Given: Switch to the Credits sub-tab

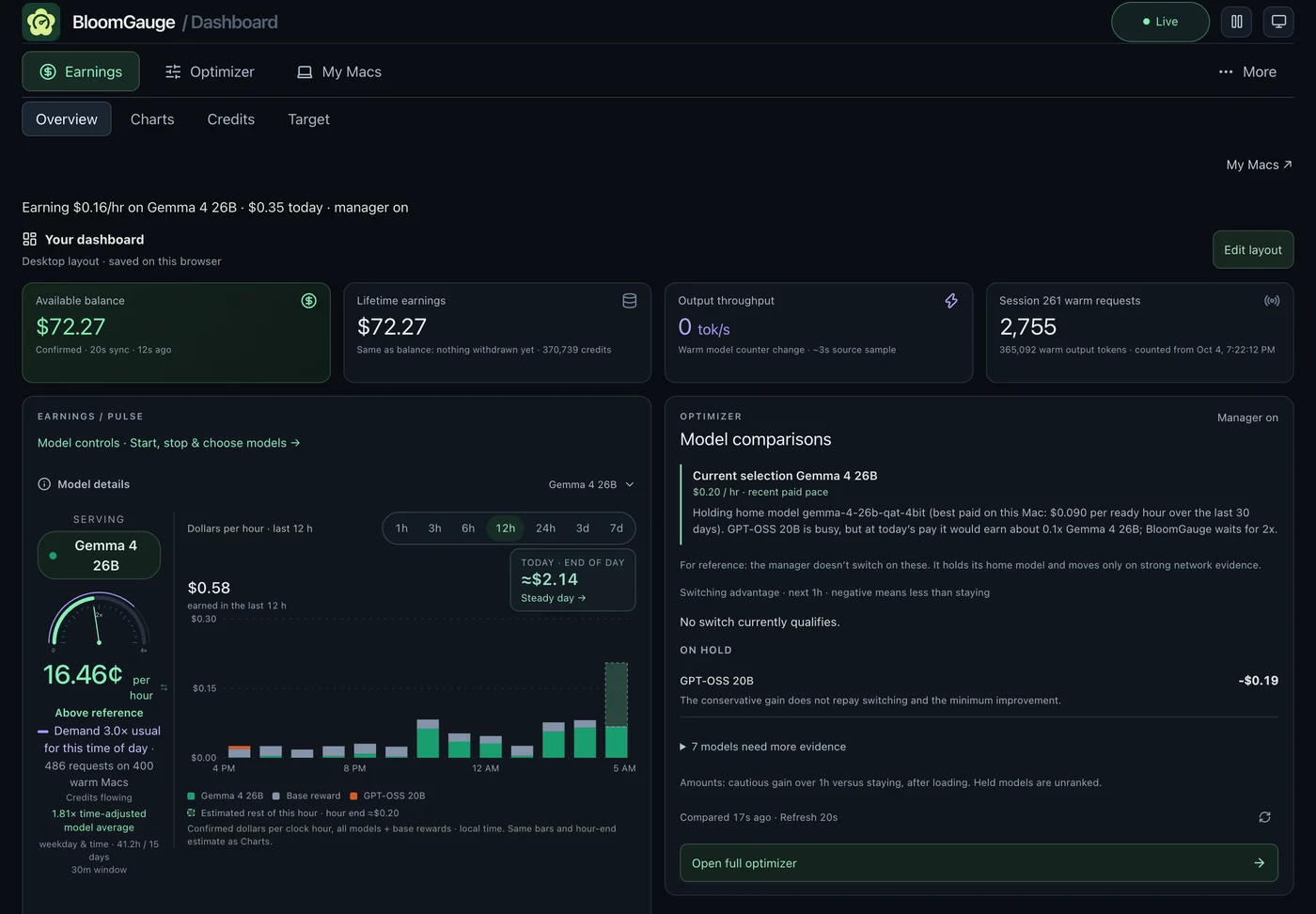Looking at the screenshot, I should pos(231,119).
